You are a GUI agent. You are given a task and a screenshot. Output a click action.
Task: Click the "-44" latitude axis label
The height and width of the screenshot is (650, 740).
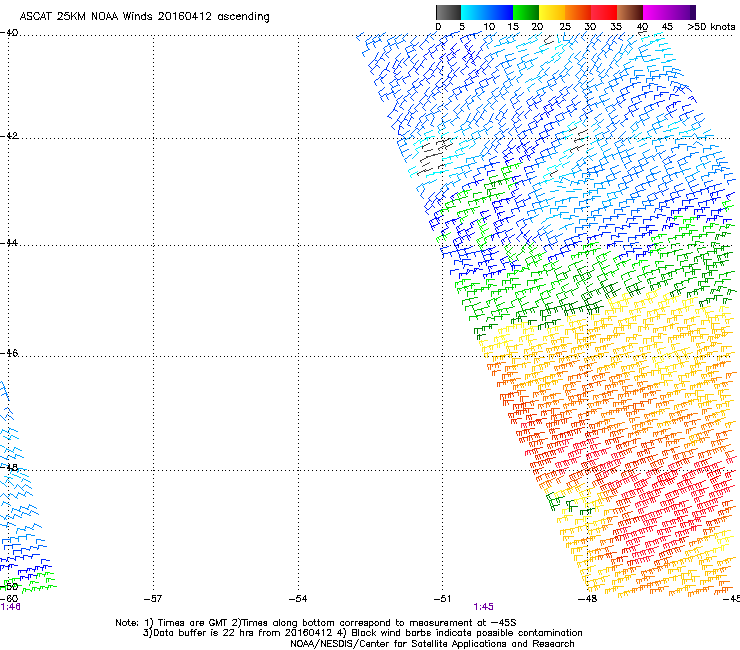coord(9,243)
